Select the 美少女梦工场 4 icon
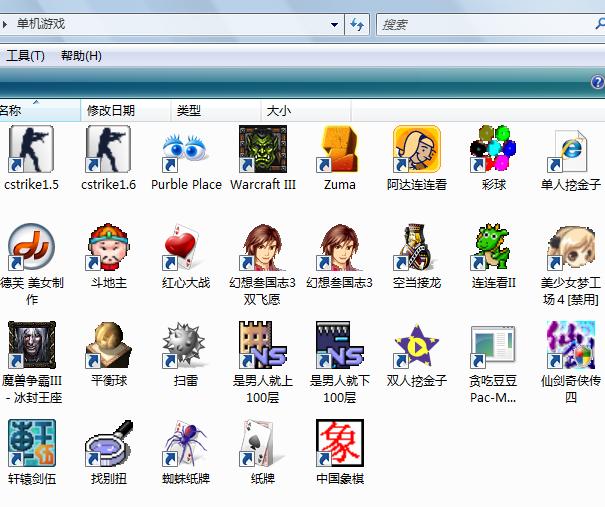Viewport: 605px width, 507px height. [x=571, y=247]
